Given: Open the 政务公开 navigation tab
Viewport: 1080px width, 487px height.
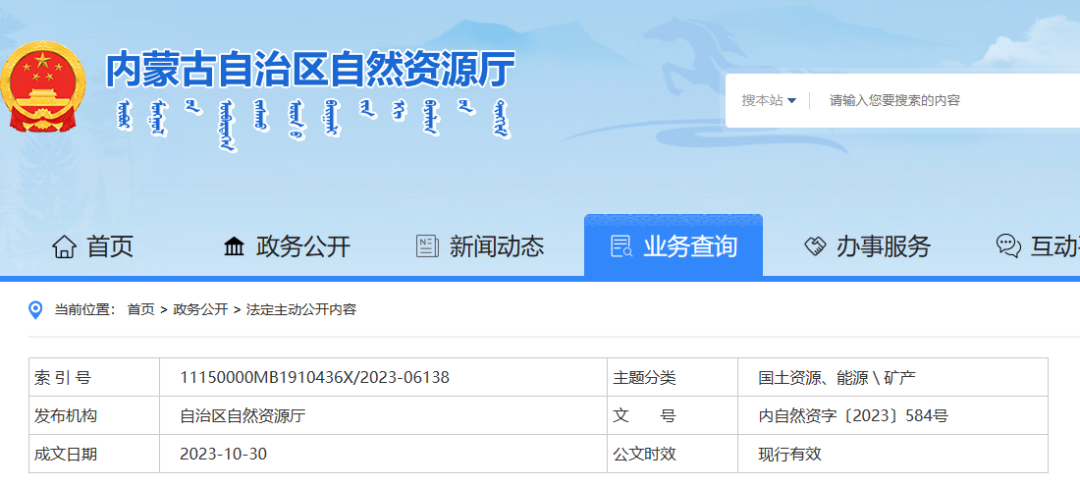Looking at the screenshot, I should click(287, 246).
